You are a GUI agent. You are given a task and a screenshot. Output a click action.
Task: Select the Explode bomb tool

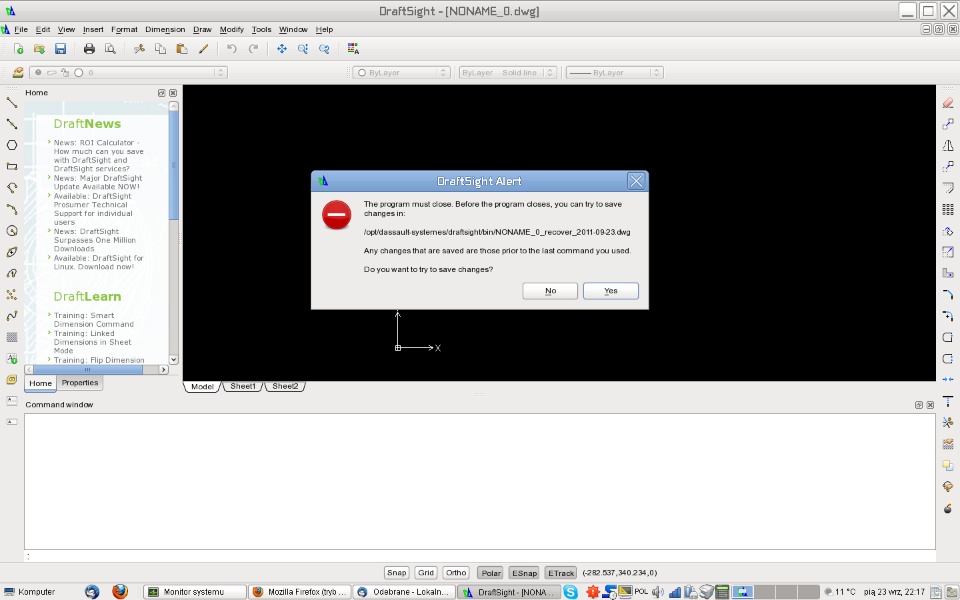click(x=948, y=508)
